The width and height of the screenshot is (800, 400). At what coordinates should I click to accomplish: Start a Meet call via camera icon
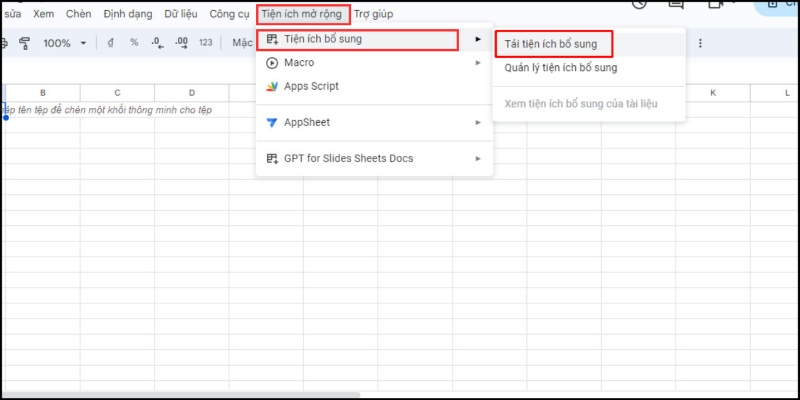[718, 4]
